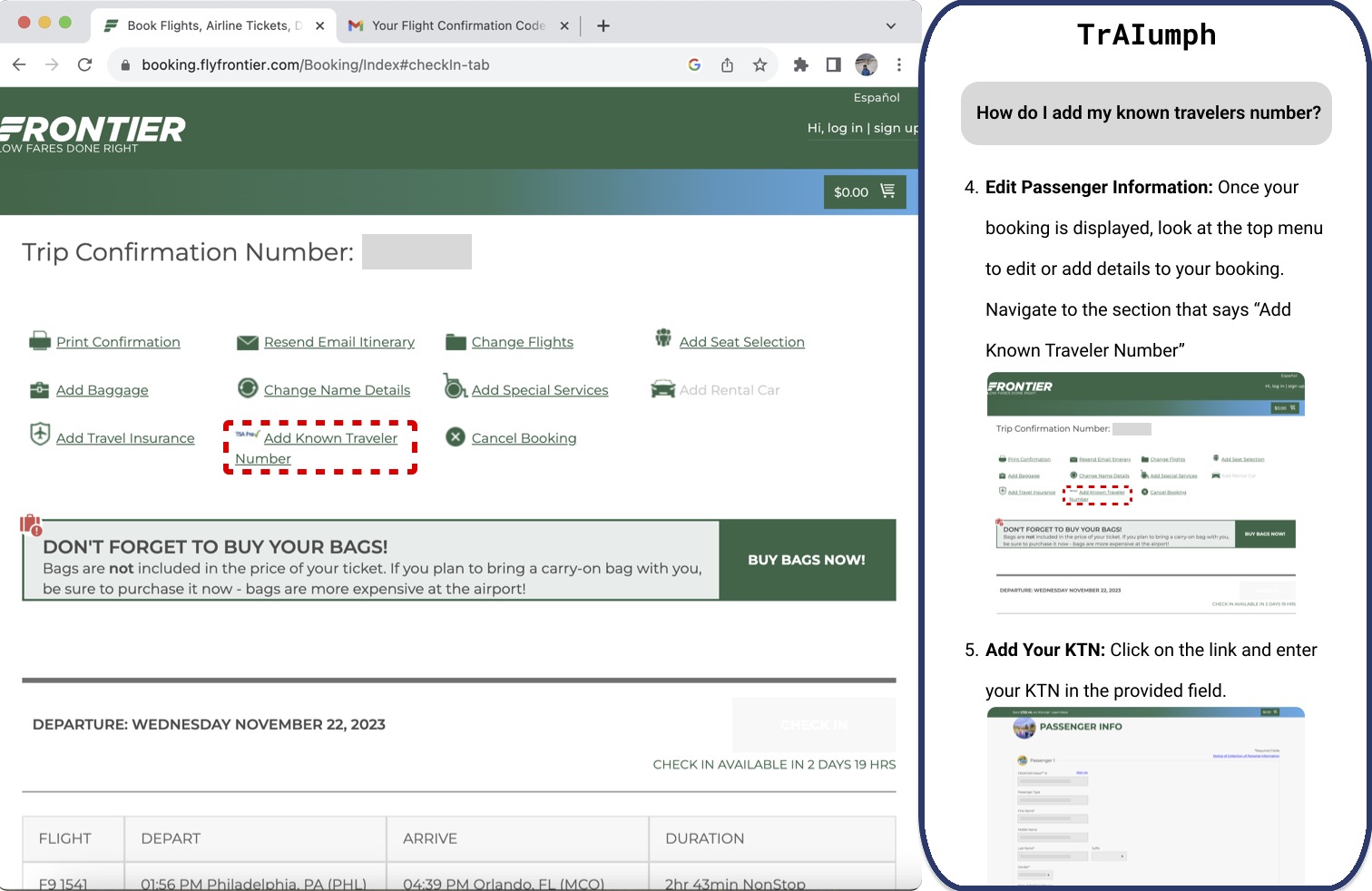
Task: Select the 'How do I add my known travelers number?' bubble
Action: click(1146, 113)
